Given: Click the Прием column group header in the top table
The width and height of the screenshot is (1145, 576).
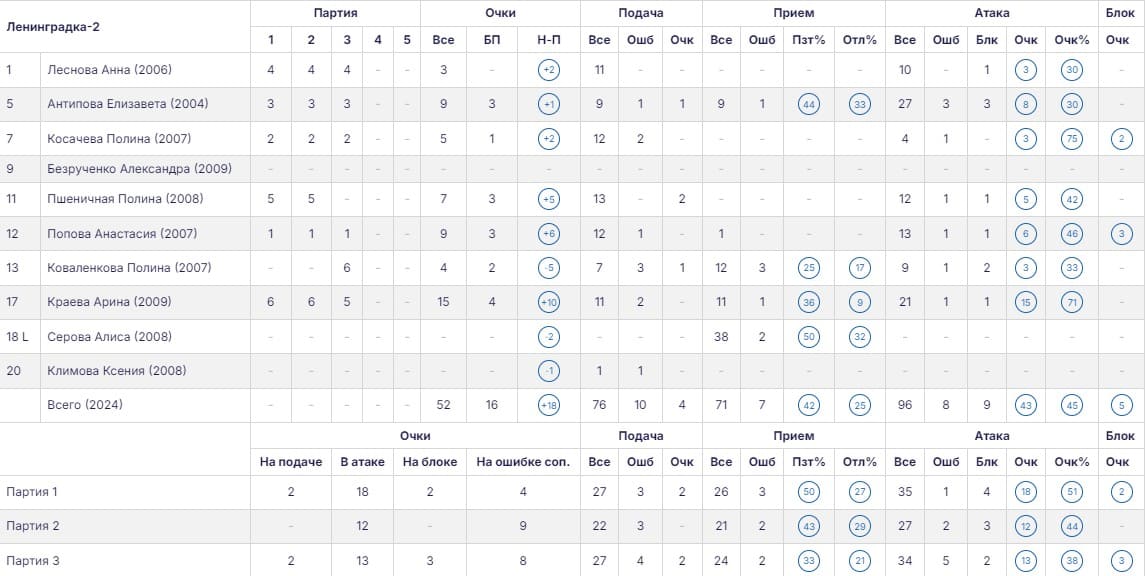Looking at the screenshot, I should pos(793,13).
